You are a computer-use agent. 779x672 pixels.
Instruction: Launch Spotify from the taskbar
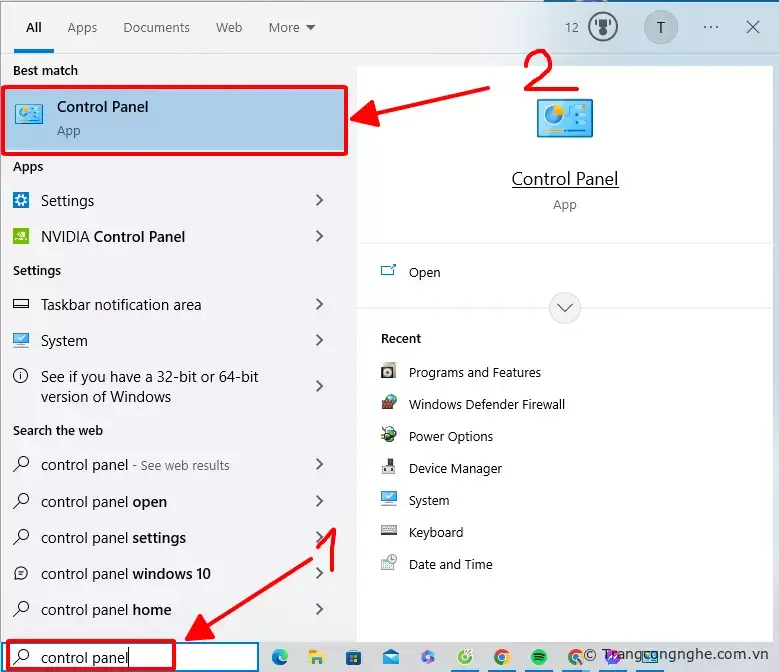(x=538, y=657)
